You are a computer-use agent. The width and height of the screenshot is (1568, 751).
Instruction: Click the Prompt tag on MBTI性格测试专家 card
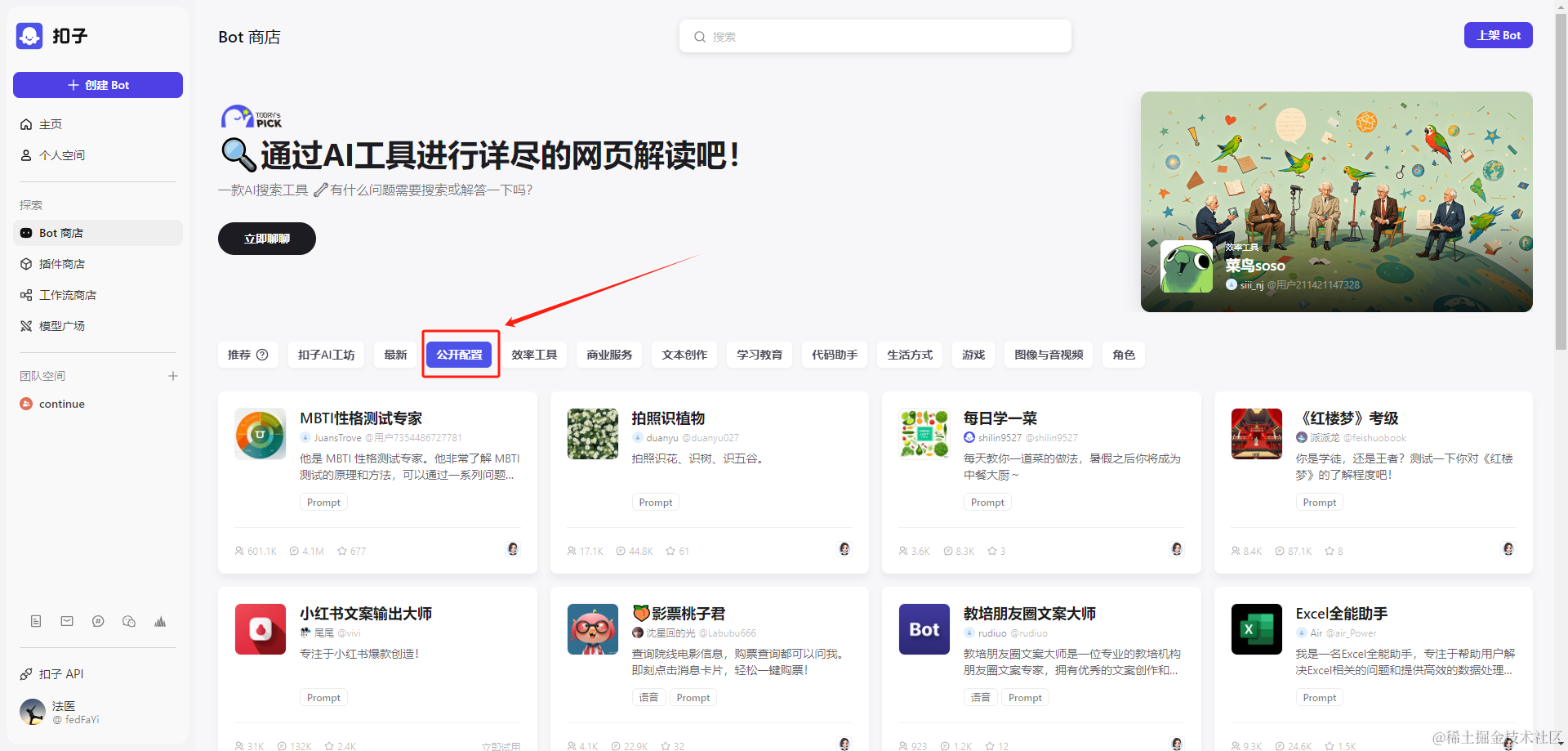point(323,502)
